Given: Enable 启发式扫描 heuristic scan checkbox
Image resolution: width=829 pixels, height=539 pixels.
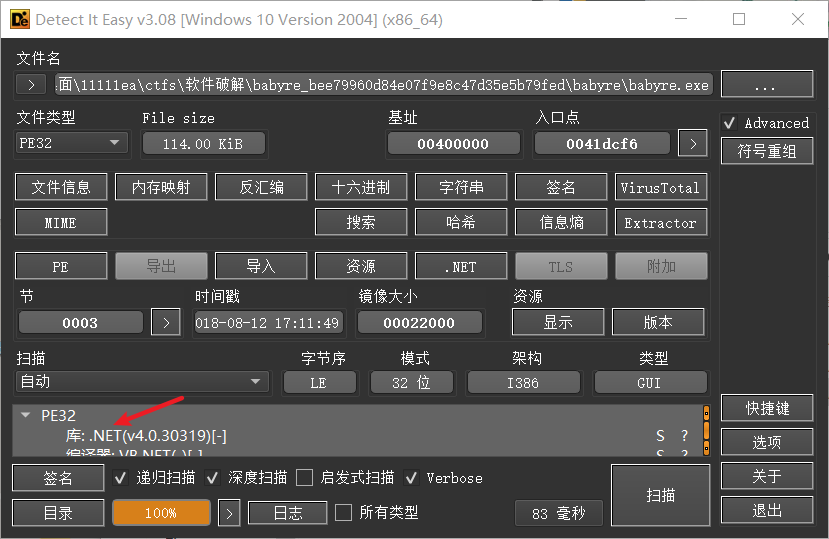Looking at the screenshot, I should pyautogui.click(x=305, y=478).
